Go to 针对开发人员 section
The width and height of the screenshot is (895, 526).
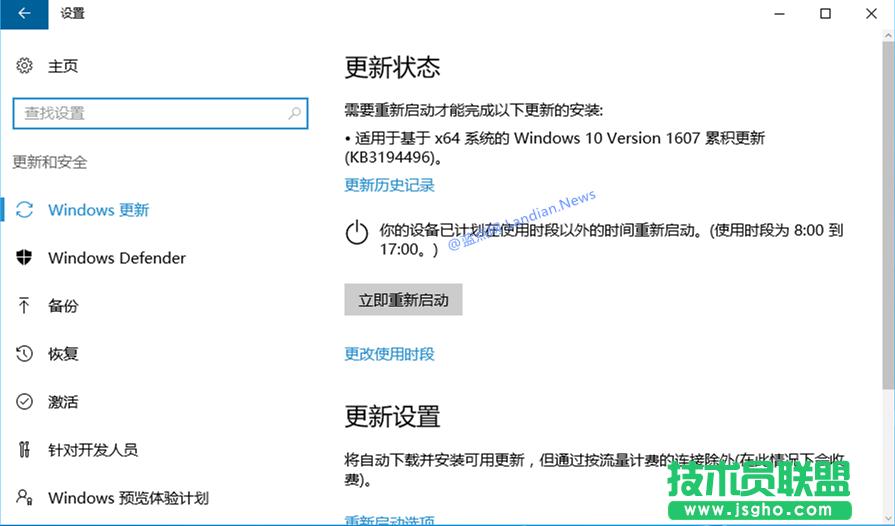click(x=93, y=450)
